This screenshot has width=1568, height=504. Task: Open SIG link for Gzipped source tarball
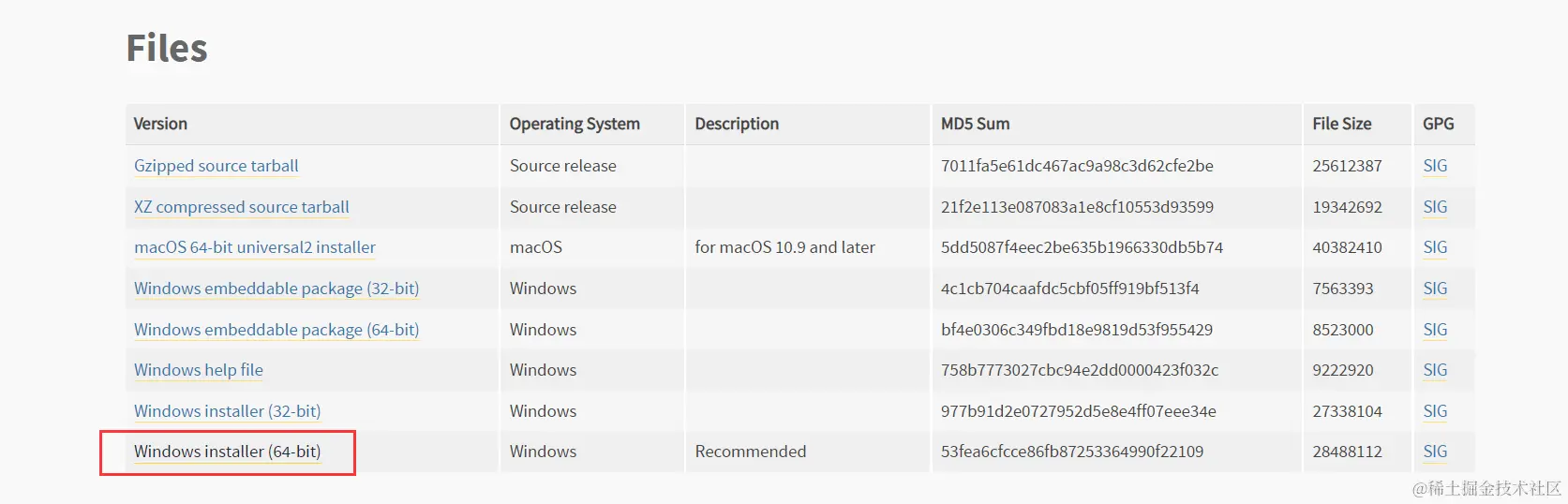[x=1434, y=166]
